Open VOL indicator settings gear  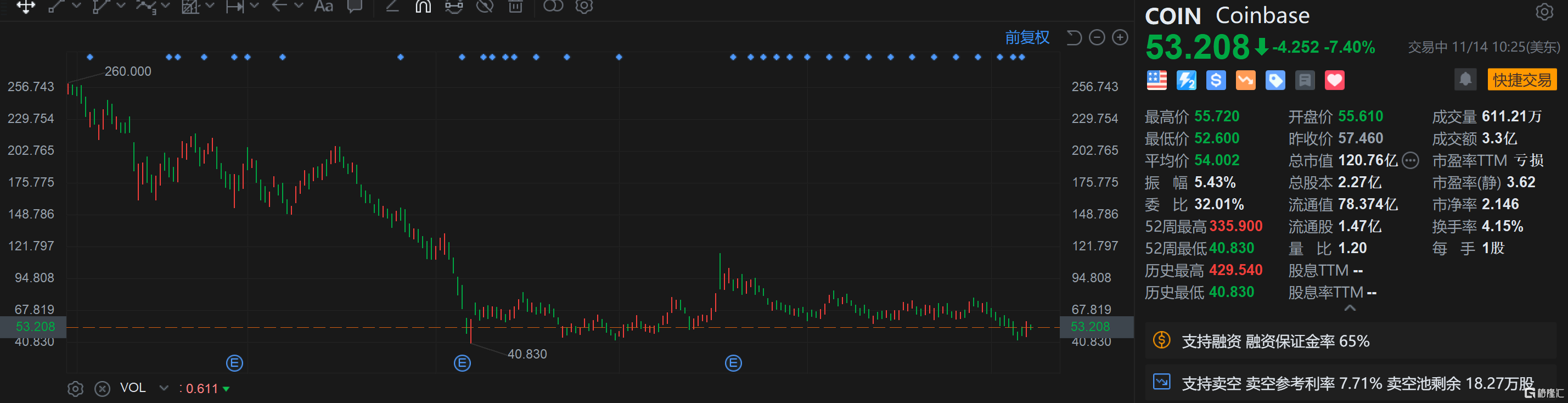point(76,388)
